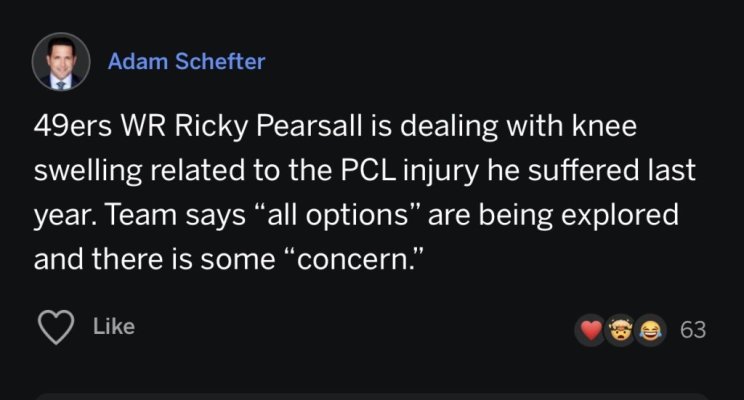Click "Team says" in the post text

(175, 216)
